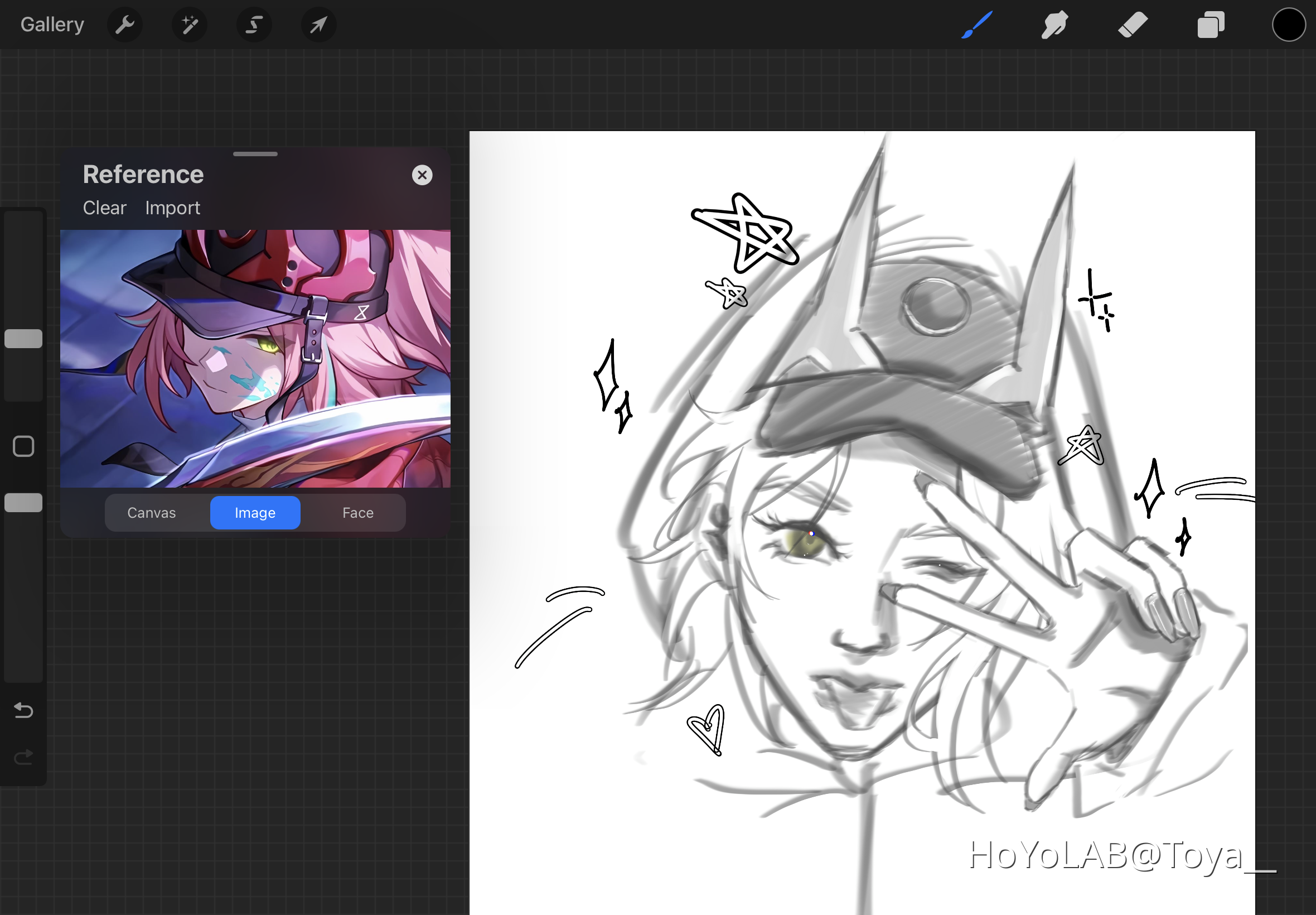This screenshot has width=1316, height=915.
Task: Open the Layers panel
Action: click(1210, 24)
